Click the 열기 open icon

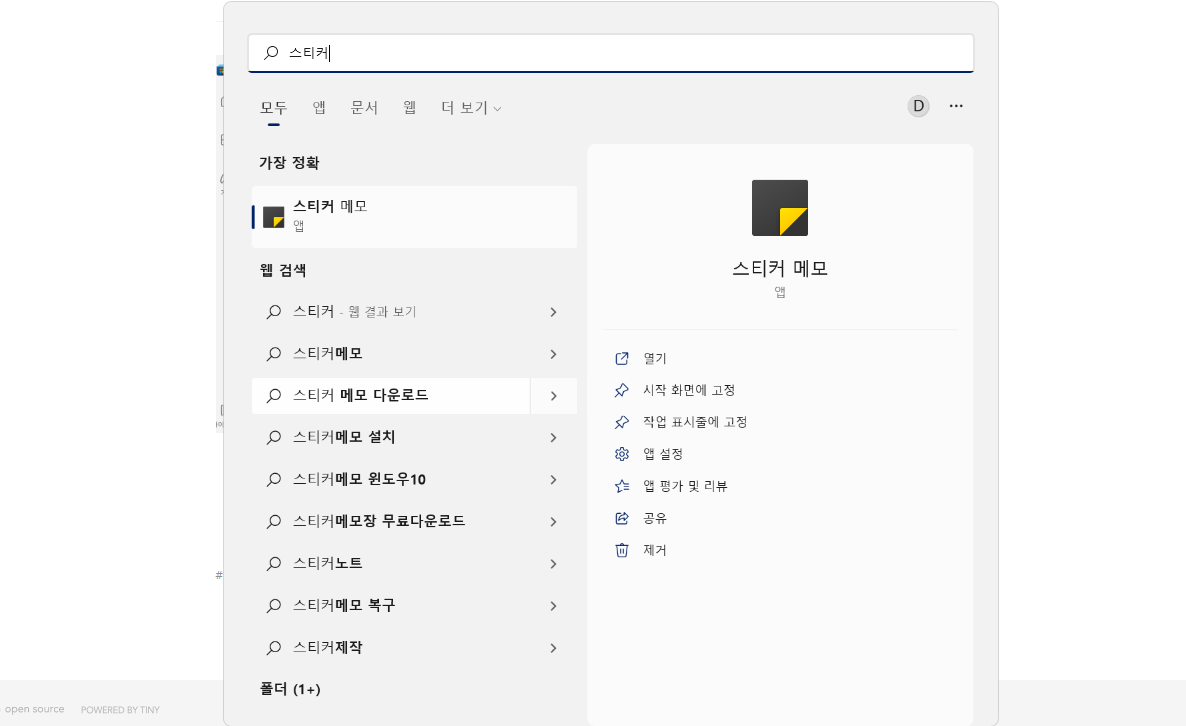622,358
